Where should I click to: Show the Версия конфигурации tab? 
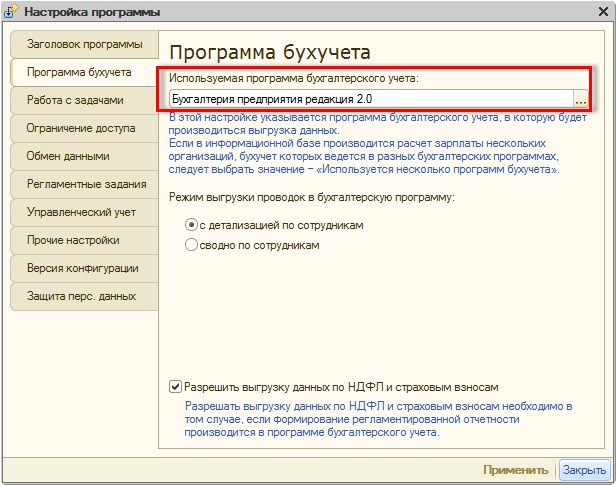84,268
